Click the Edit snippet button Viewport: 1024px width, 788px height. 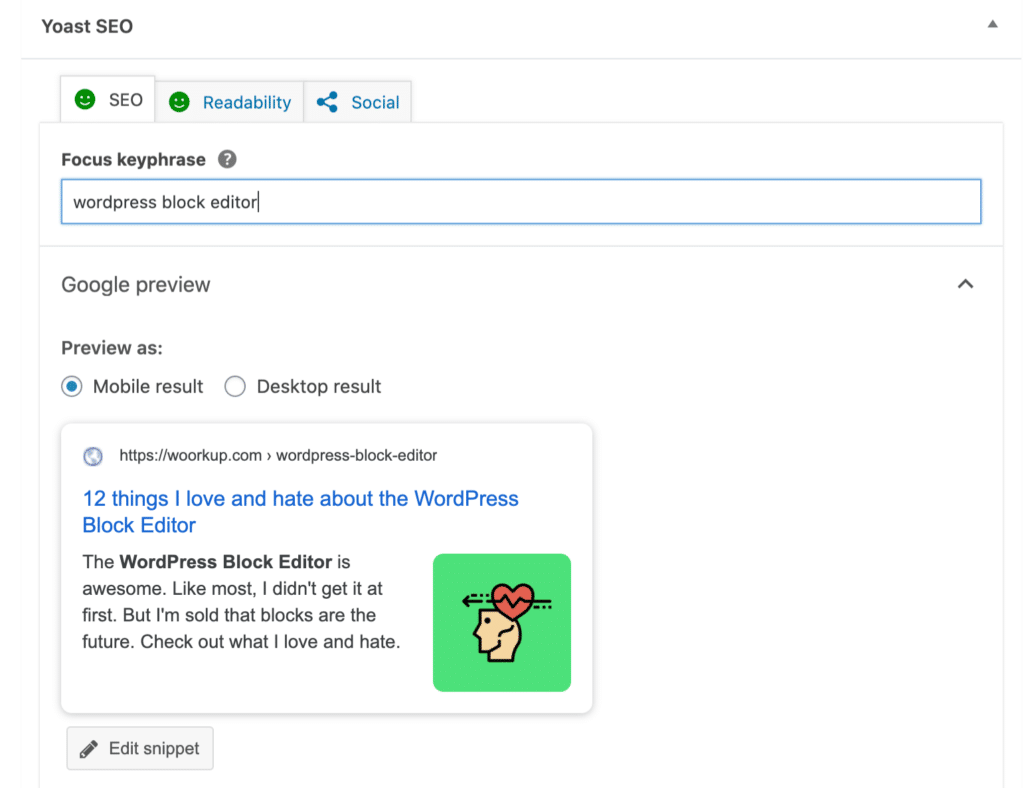tap(140, 748)
